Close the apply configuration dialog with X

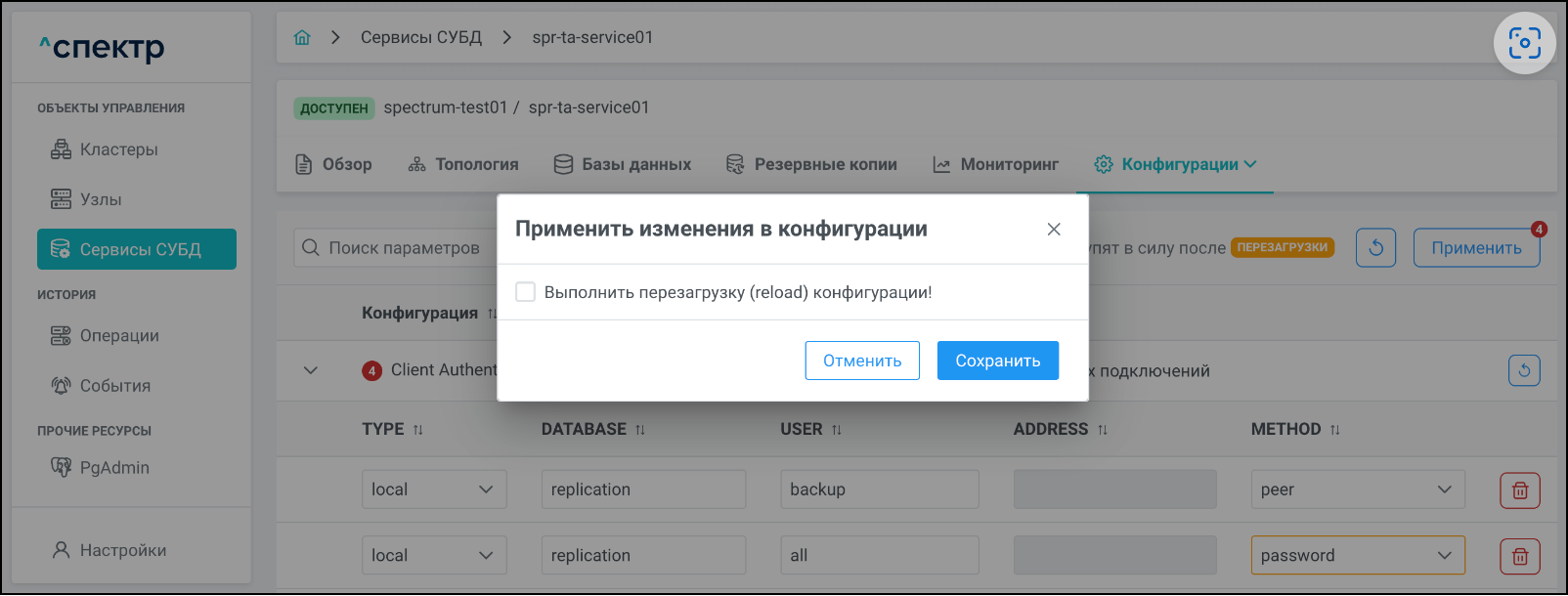click(x=1053, y=230)
